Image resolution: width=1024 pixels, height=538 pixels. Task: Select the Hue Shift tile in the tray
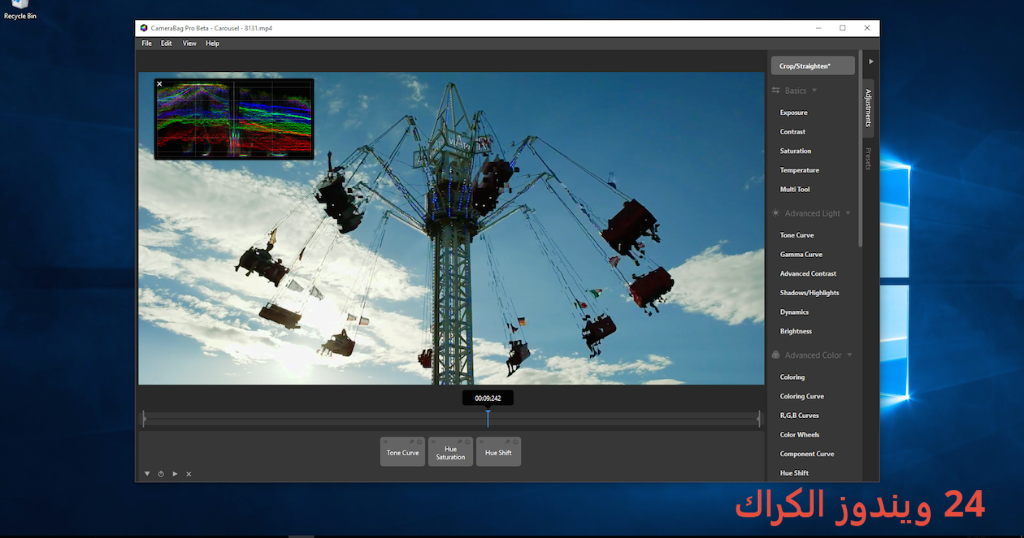point(498,452)
